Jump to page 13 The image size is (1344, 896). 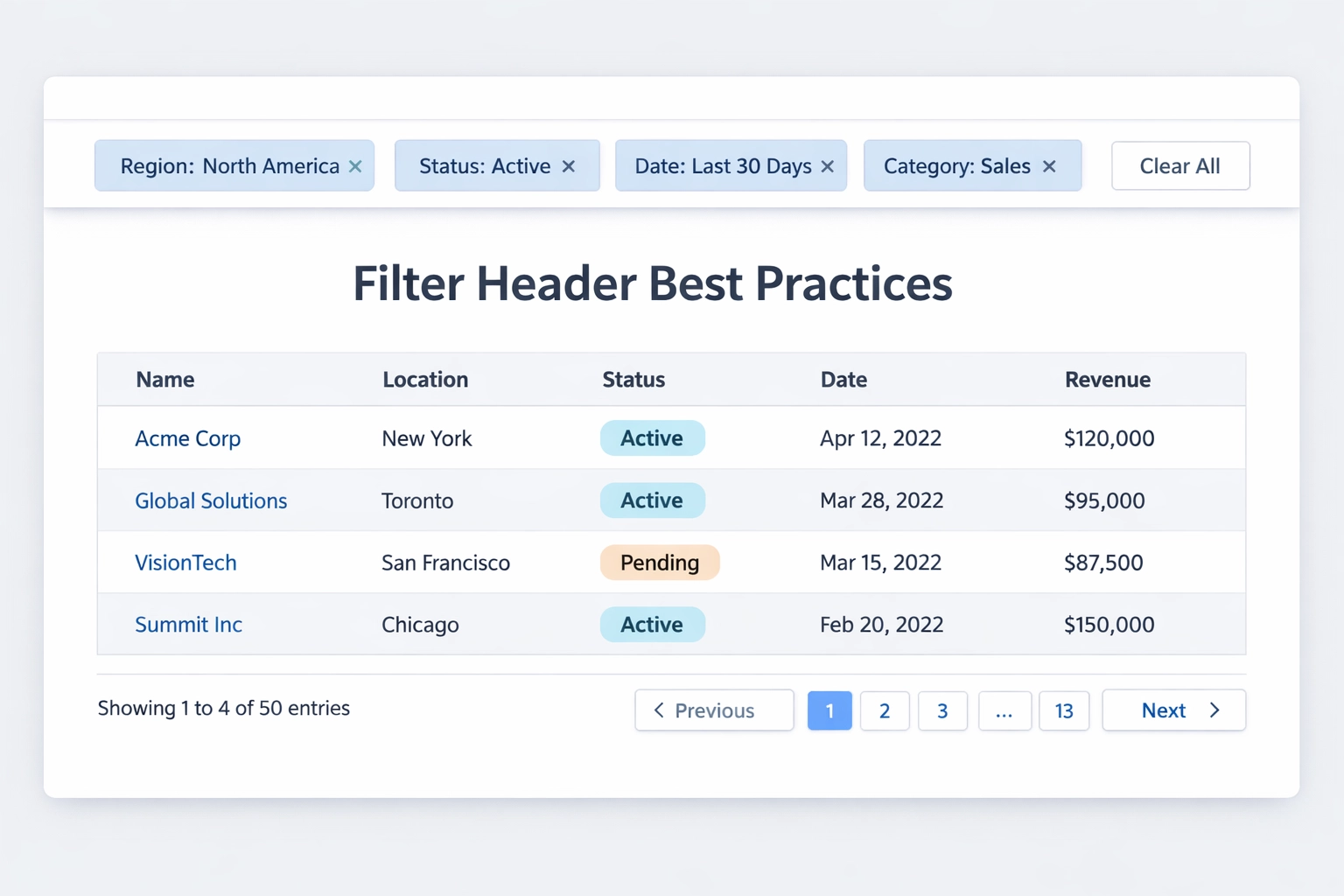1064,710
